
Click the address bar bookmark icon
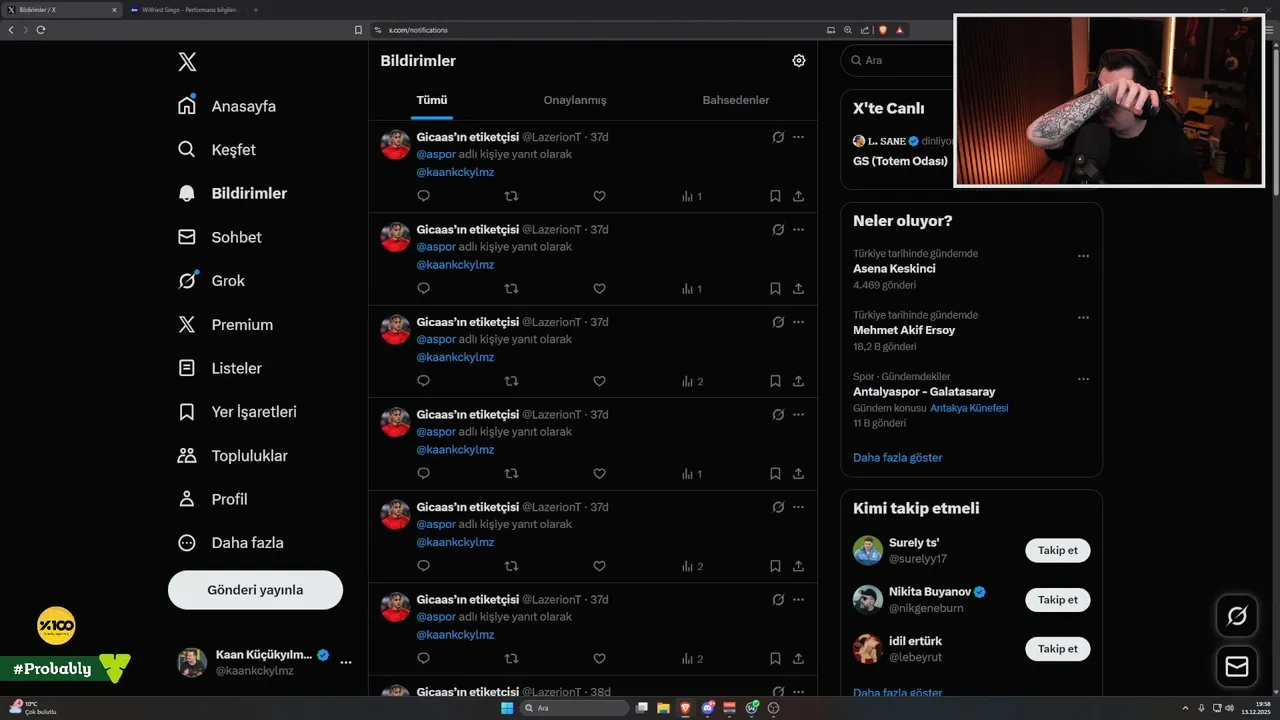click(359, 30)
